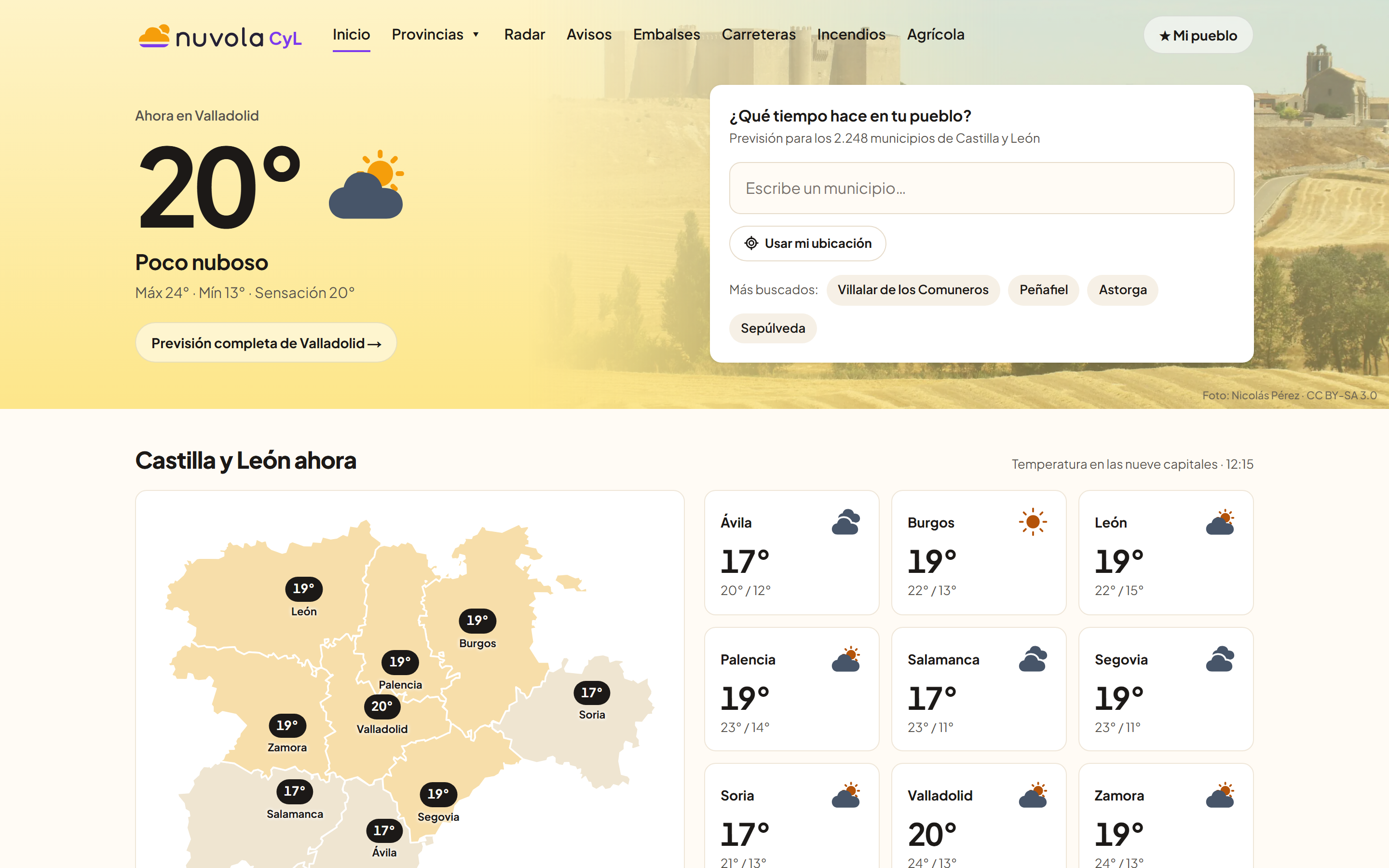Click the 19° Segovia map marker
Screen dimensions: 1389x868
(438, 794)
